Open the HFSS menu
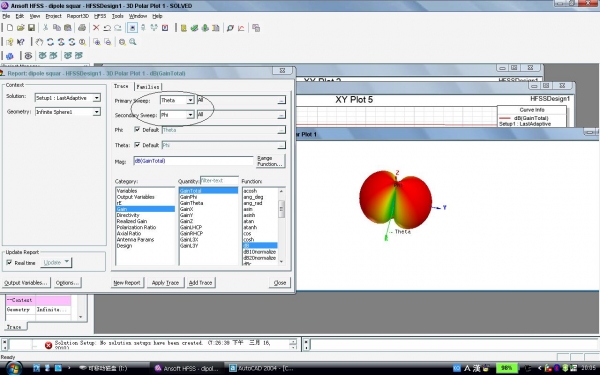The image size is (600, 375). (x=100, y=16)
